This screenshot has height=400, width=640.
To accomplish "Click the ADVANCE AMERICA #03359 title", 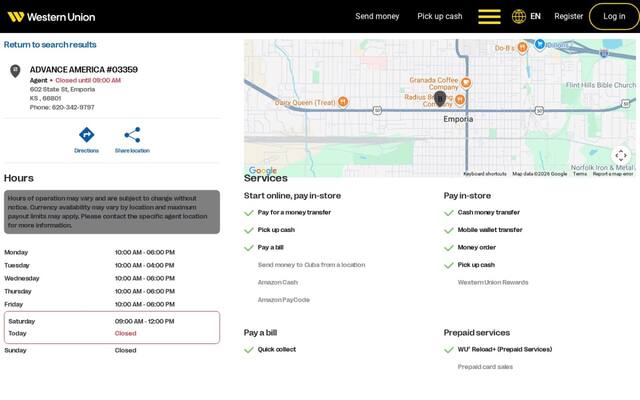I will pyautogui.click(x=84, y=69).
